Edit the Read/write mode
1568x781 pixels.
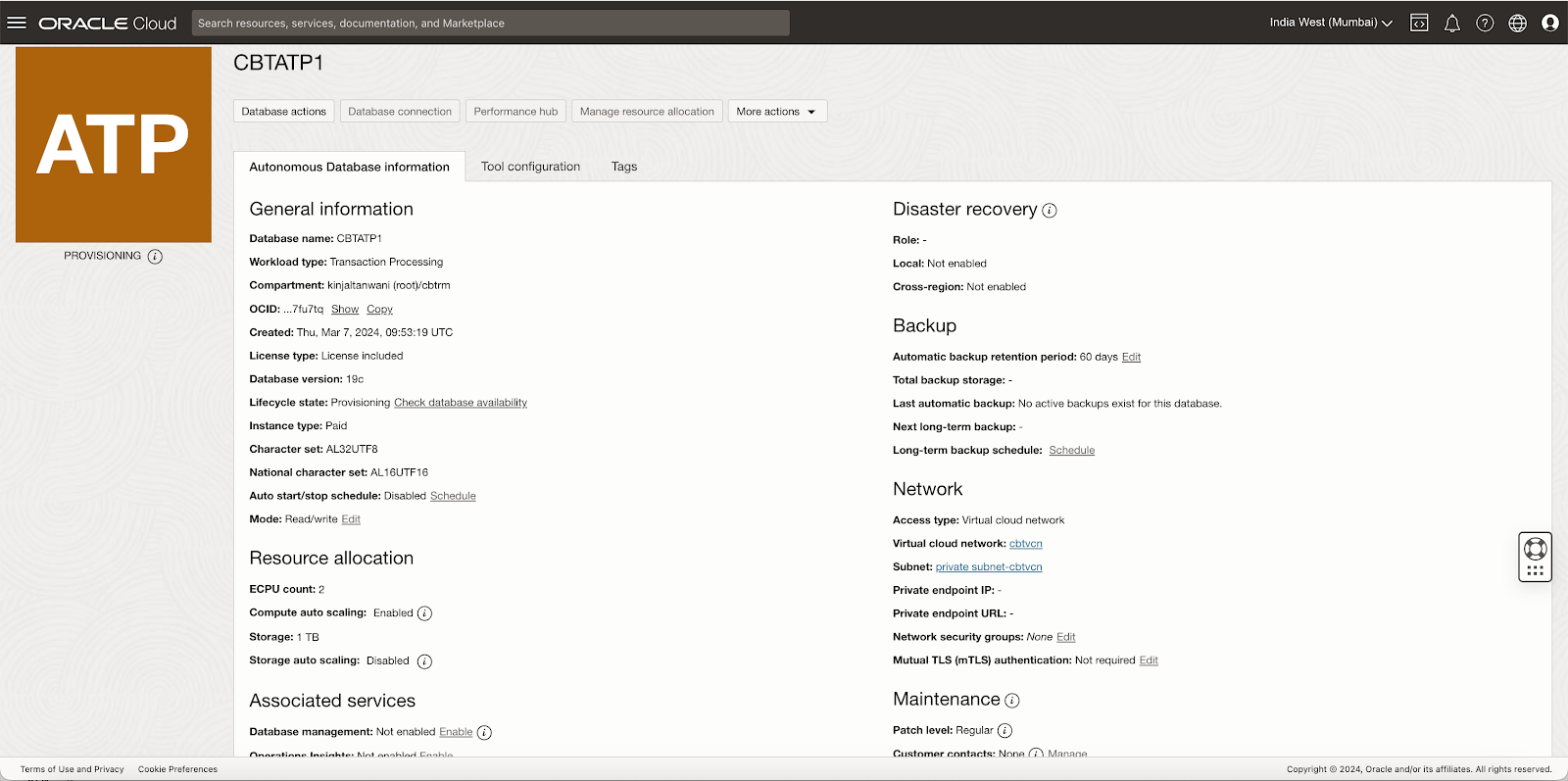[351, 519]
